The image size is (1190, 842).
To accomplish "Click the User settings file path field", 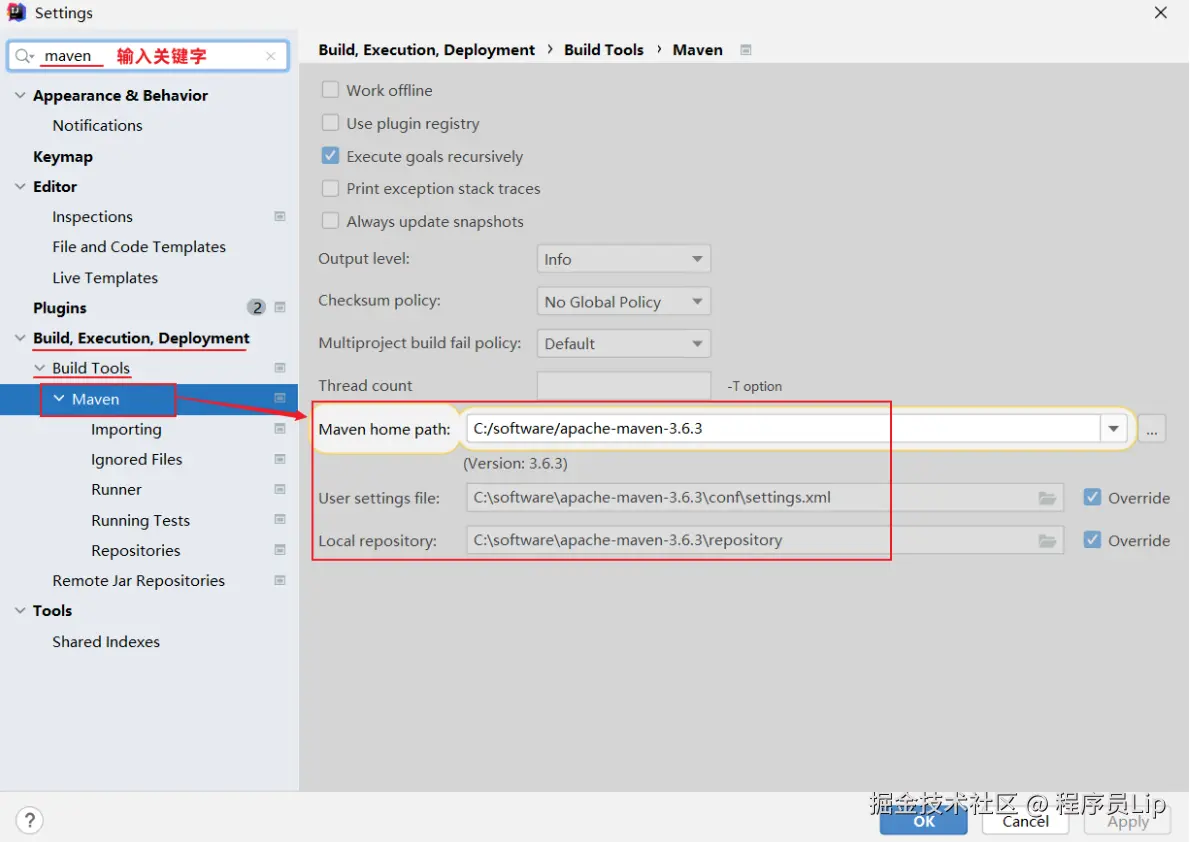I will [764, 498].
